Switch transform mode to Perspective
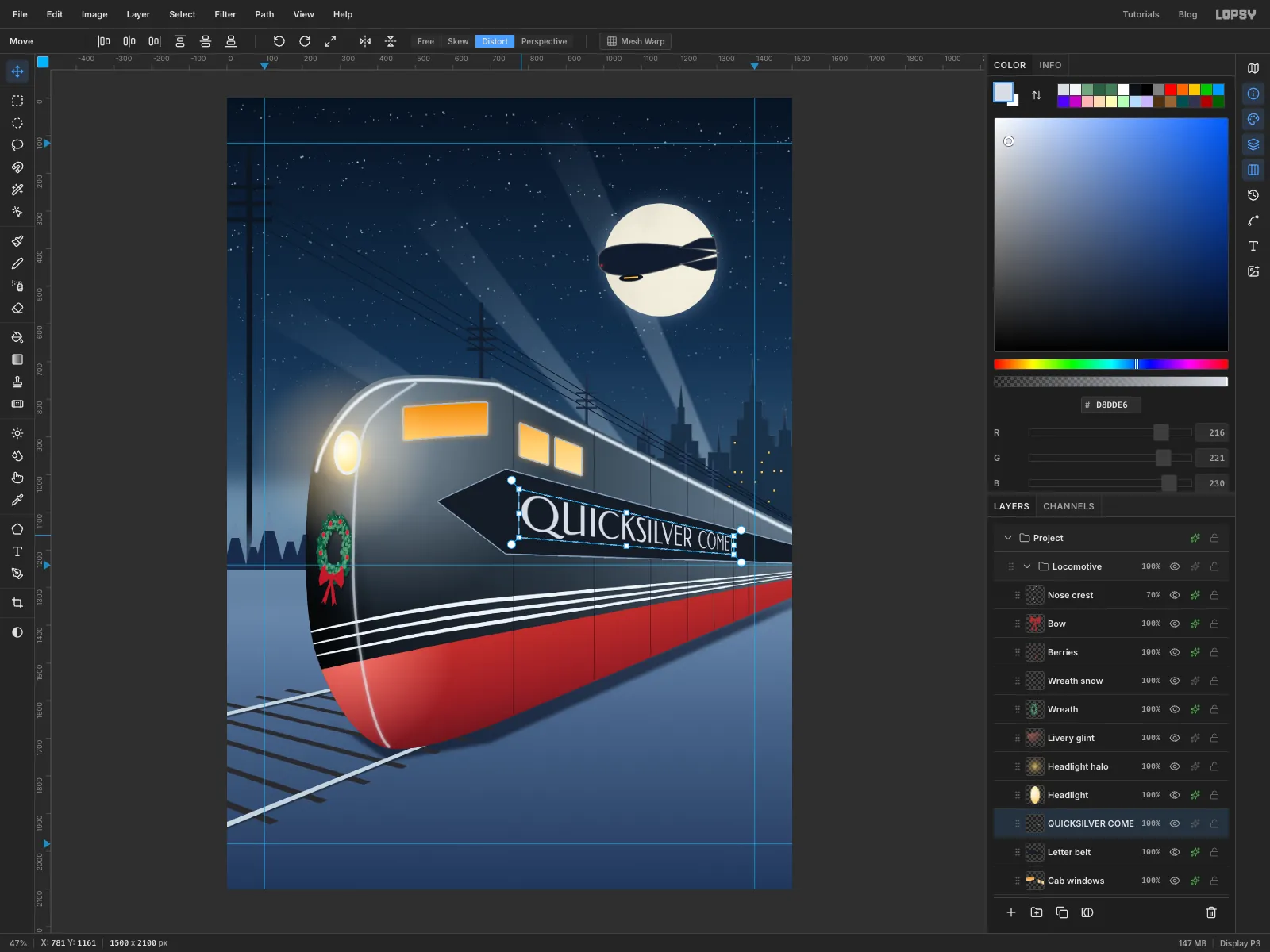Viewport: 1270px width, 952px height. (544, 41)
